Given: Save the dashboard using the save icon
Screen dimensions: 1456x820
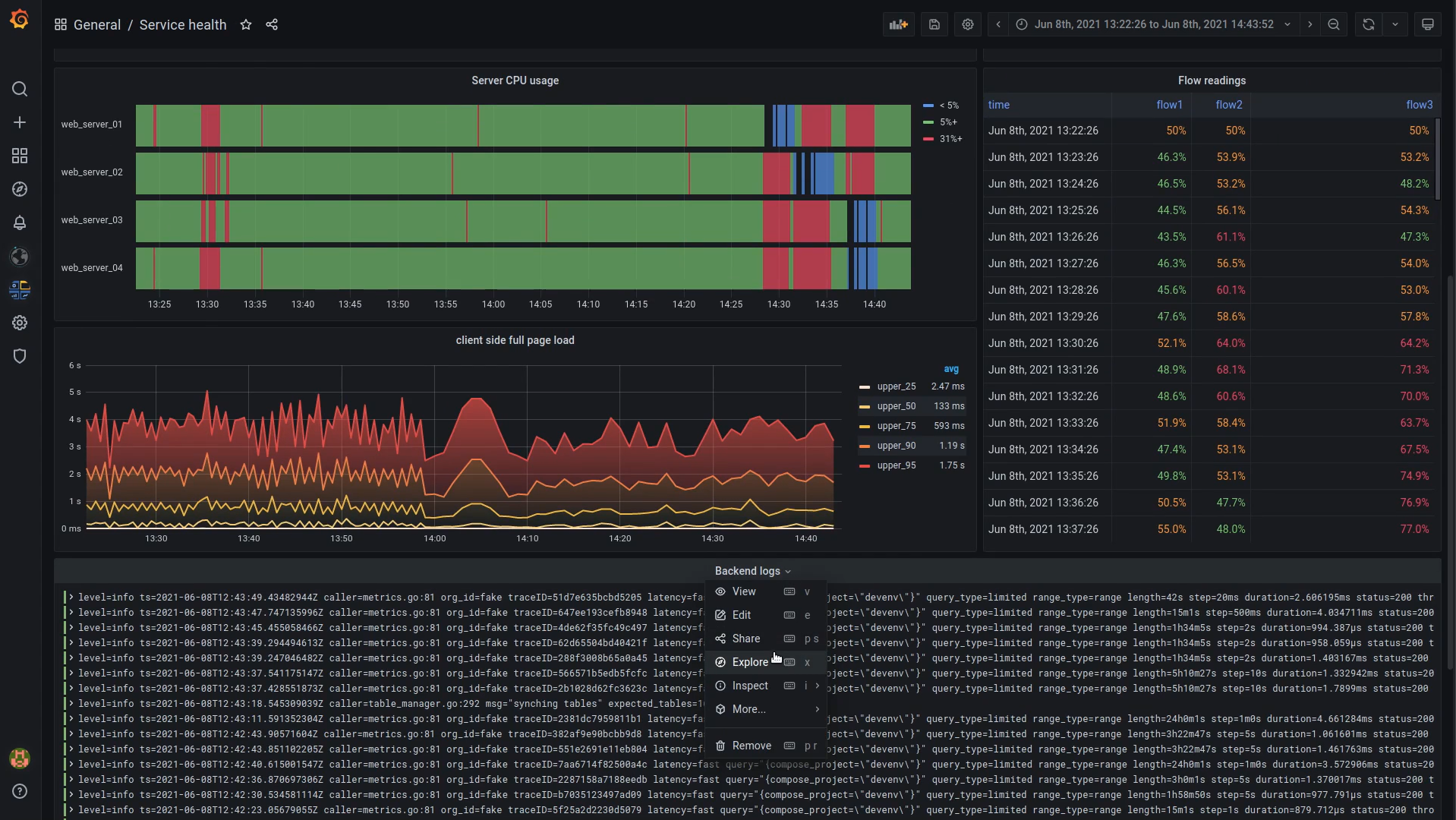Looking at the screenshot, I should click(x=934, y=24).
